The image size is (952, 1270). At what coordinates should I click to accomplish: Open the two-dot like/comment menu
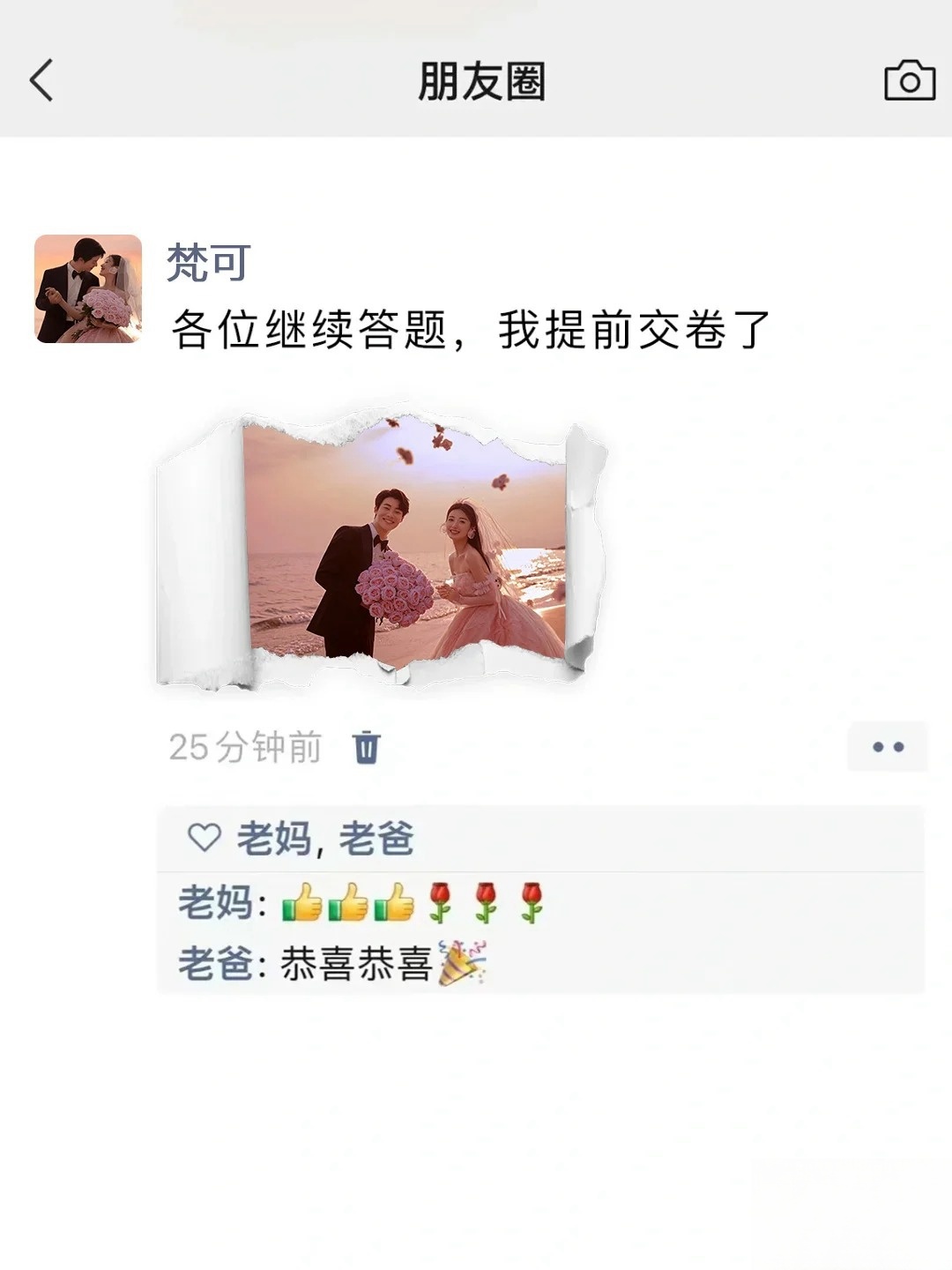(888, 747)
